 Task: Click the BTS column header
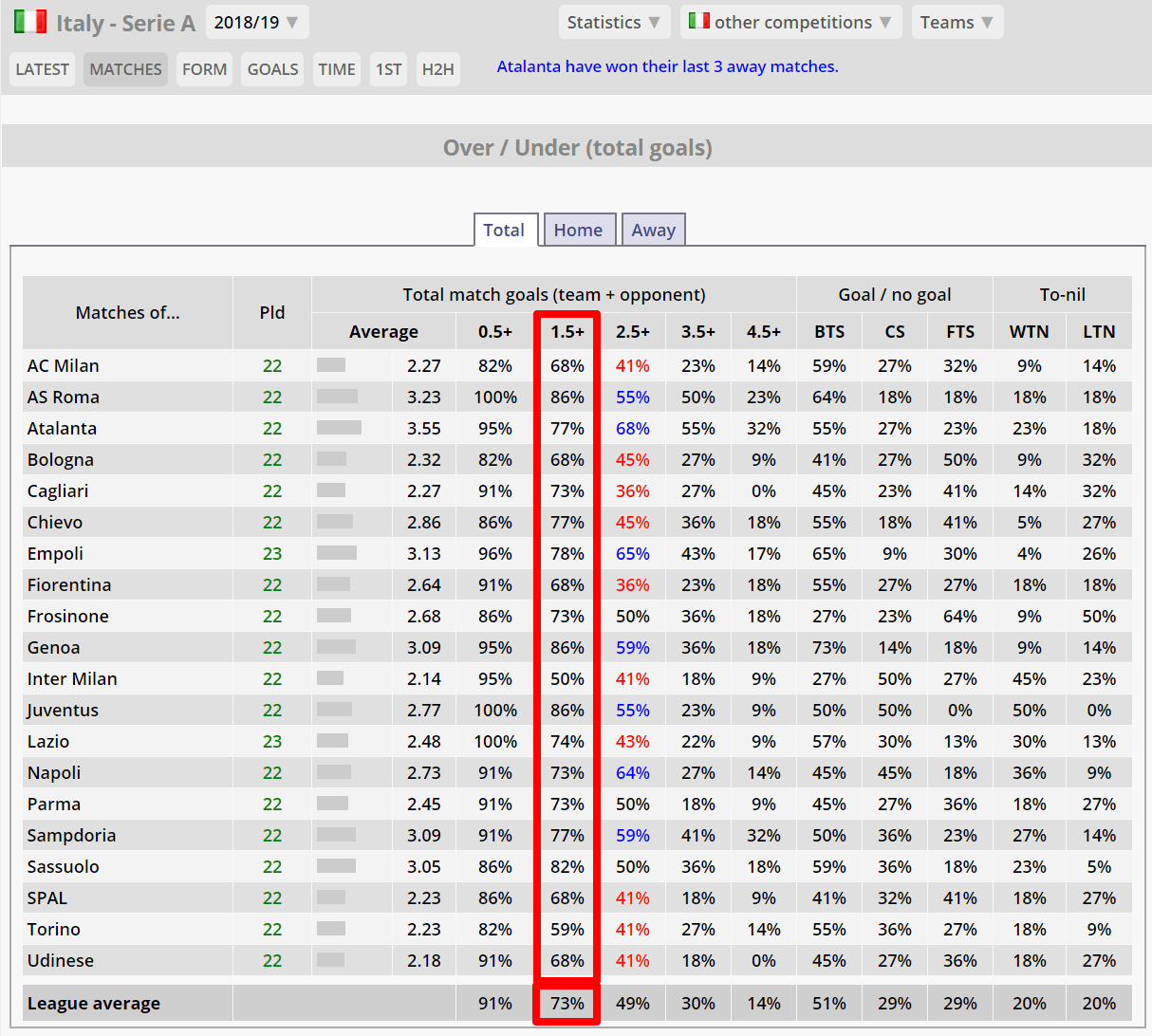[x=829, y=331]
